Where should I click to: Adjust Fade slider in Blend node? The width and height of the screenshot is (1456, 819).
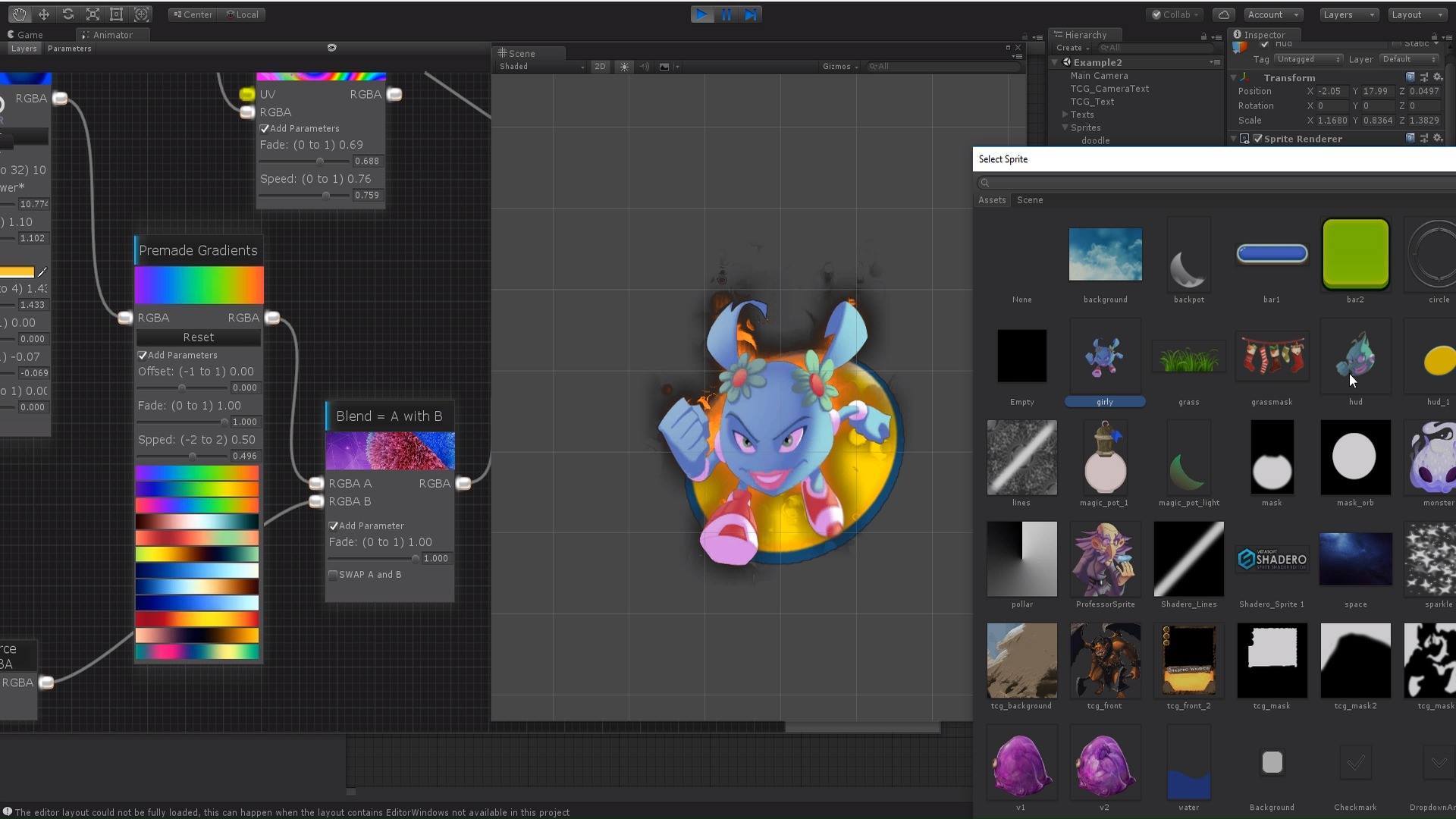(373, 559)
